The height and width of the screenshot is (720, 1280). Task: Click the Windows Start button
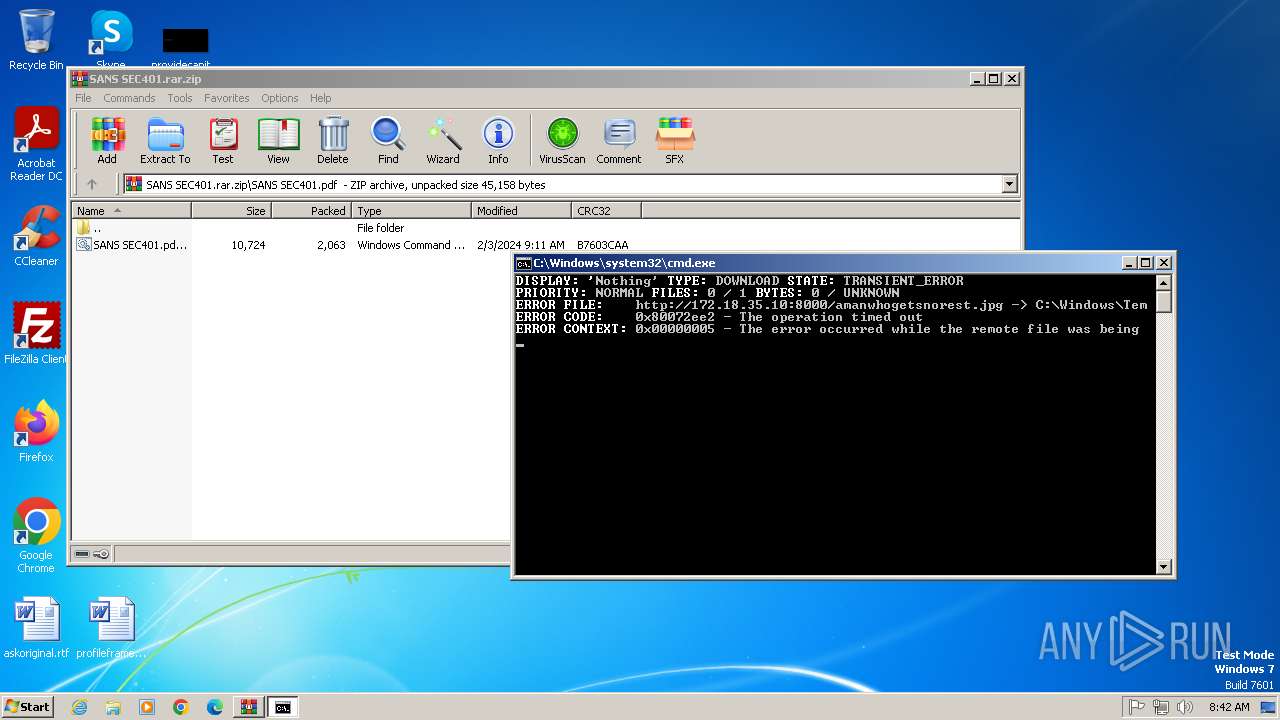coord(27,706)
